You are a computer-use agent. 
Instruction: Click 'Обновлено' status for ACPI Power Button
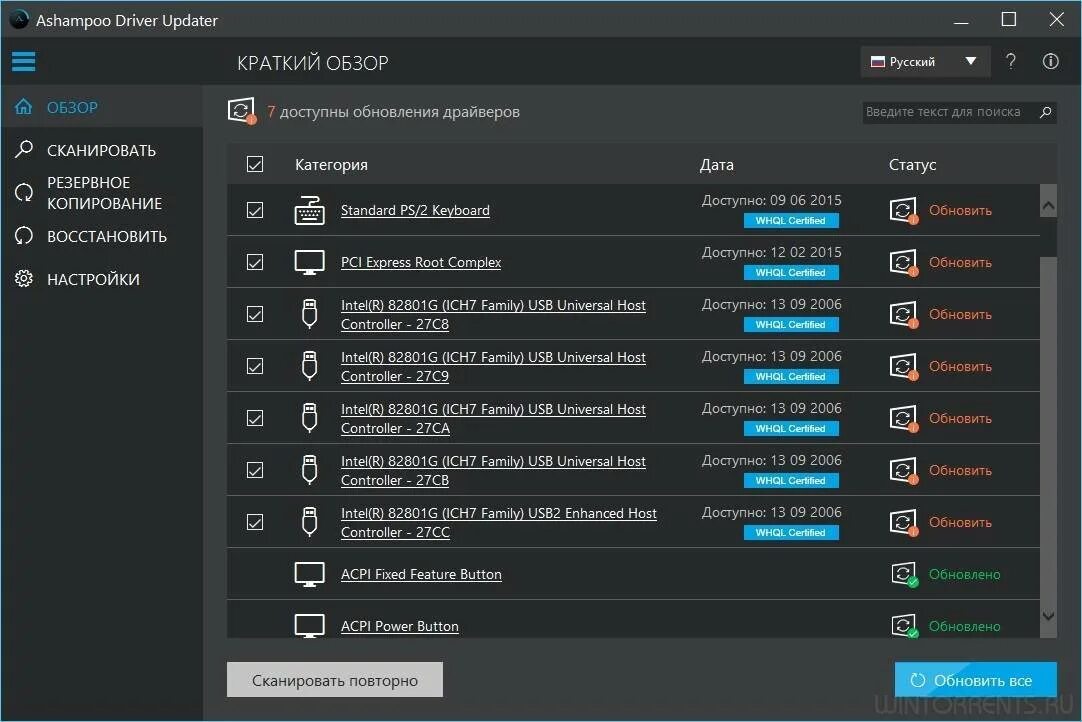(x=964, y=626)
